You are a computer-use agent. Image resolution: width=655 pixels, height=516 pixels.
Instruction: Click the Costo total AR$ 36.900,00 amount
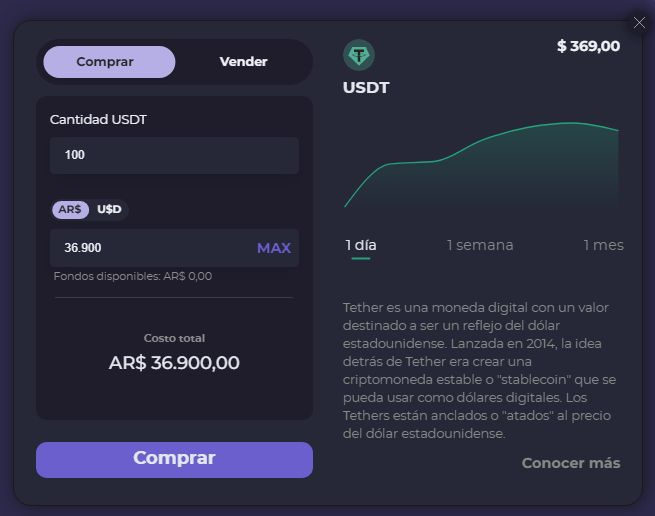click(x=174, y=363)
